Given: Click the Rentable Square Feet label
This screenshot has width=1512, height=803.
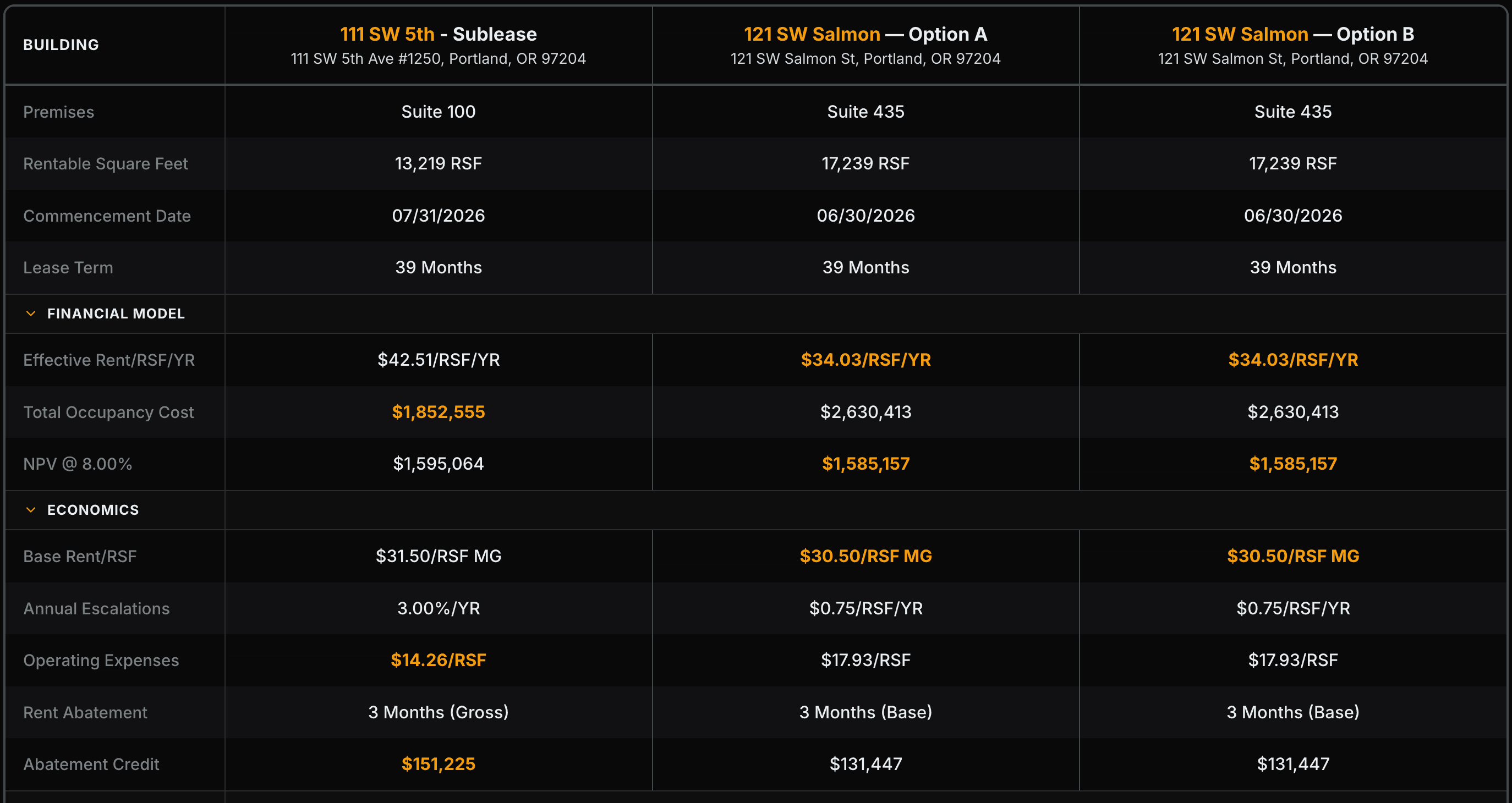Looking at the screenshot, I should 106,163.
